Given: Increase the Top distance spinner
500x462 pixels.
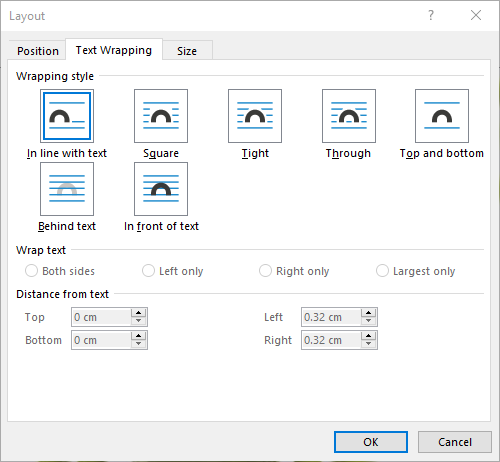Looking at the screenshot, I should click(138, 313).
